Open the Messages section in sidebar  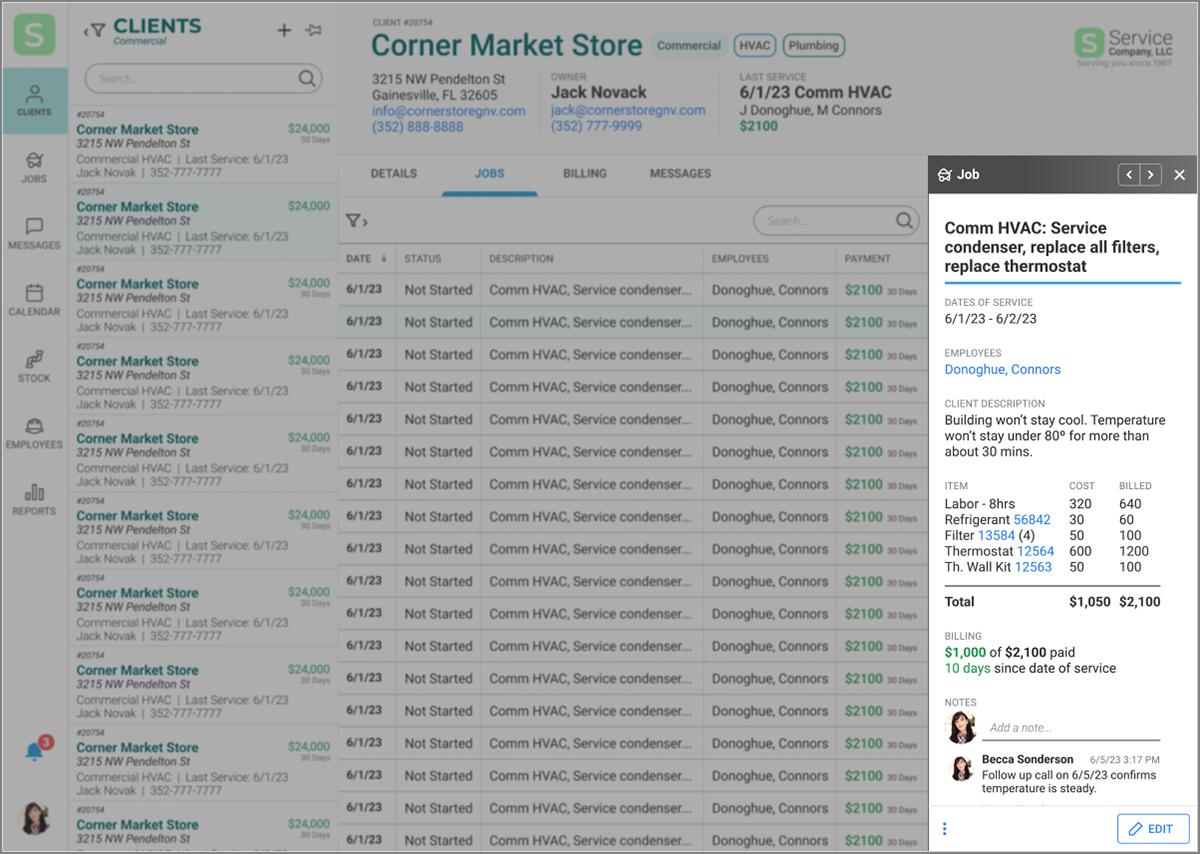(x=34, y=233)
